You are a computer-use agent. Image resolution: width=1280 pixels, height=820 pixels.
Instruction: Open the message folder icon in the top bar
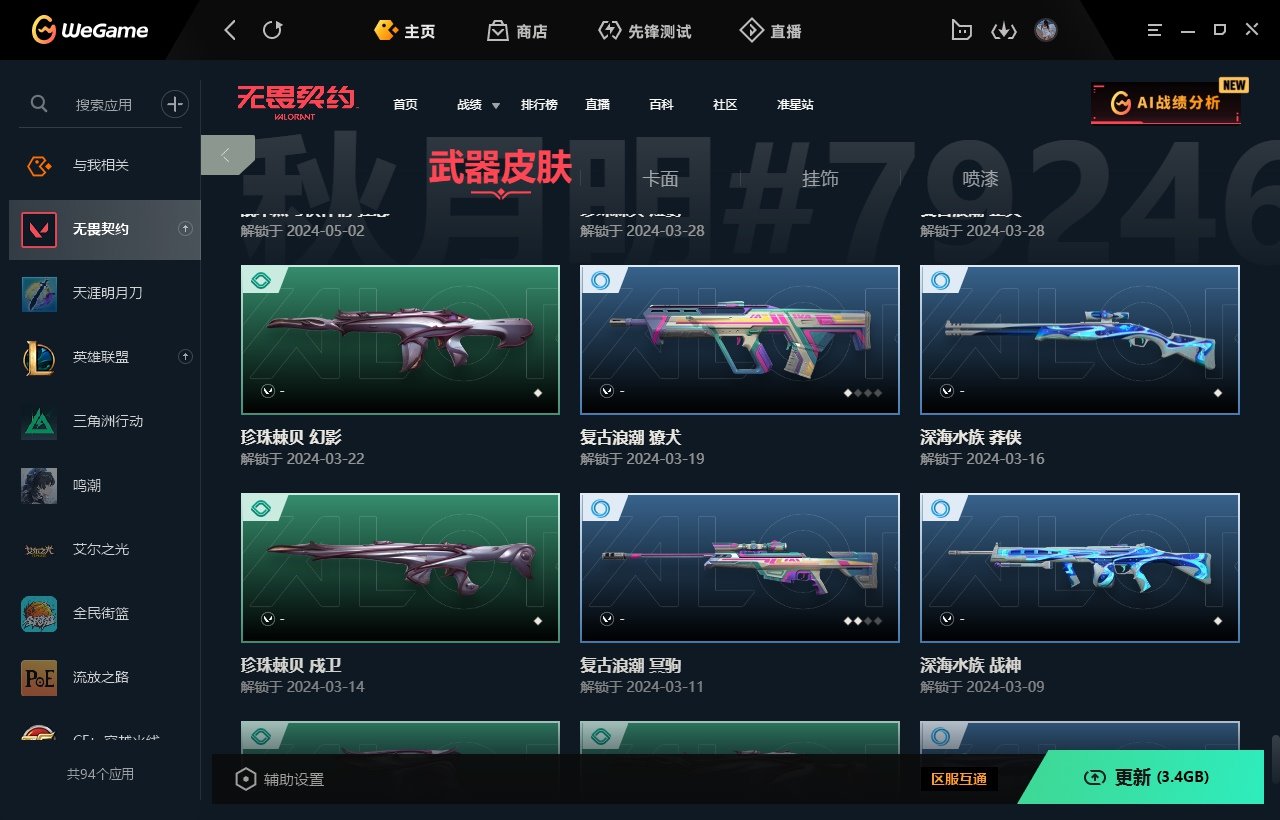tap(961, 31)
